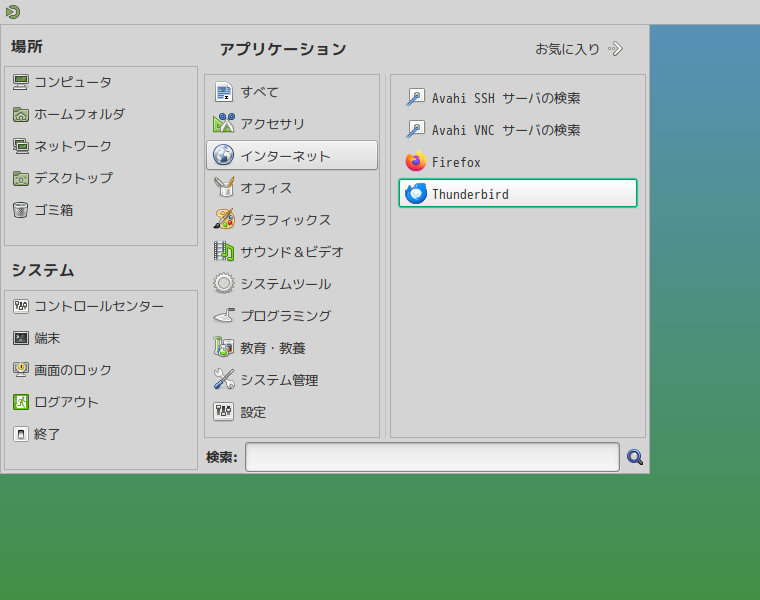
Task: Open the プログラミング category label
Action: [x=286, y=316]
